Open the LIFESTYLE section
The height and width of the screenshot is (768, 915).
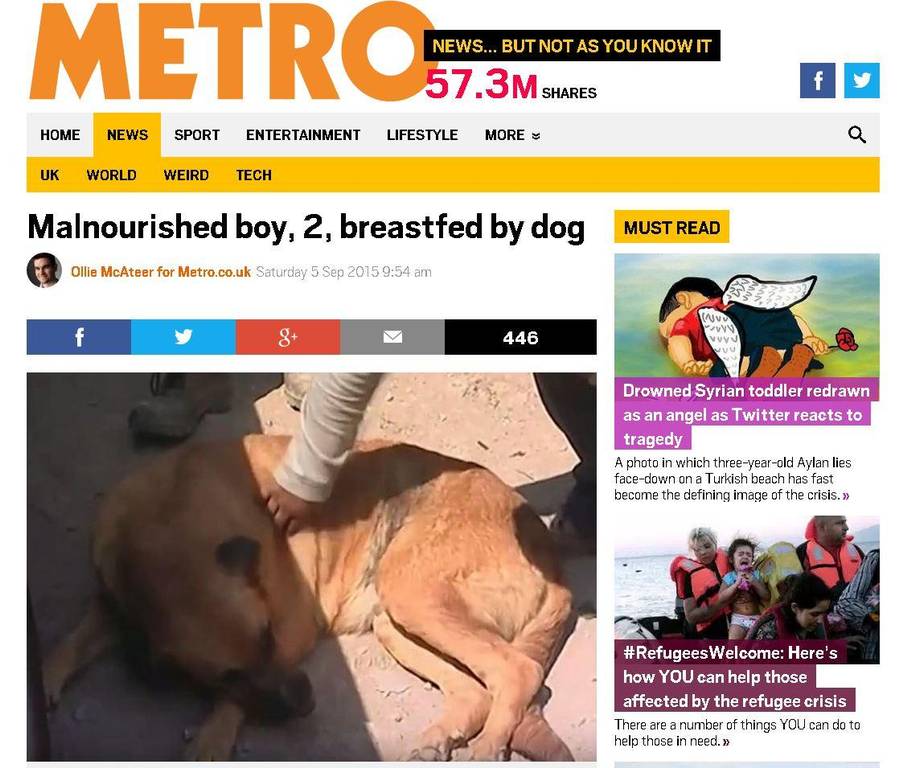[422, 135]
